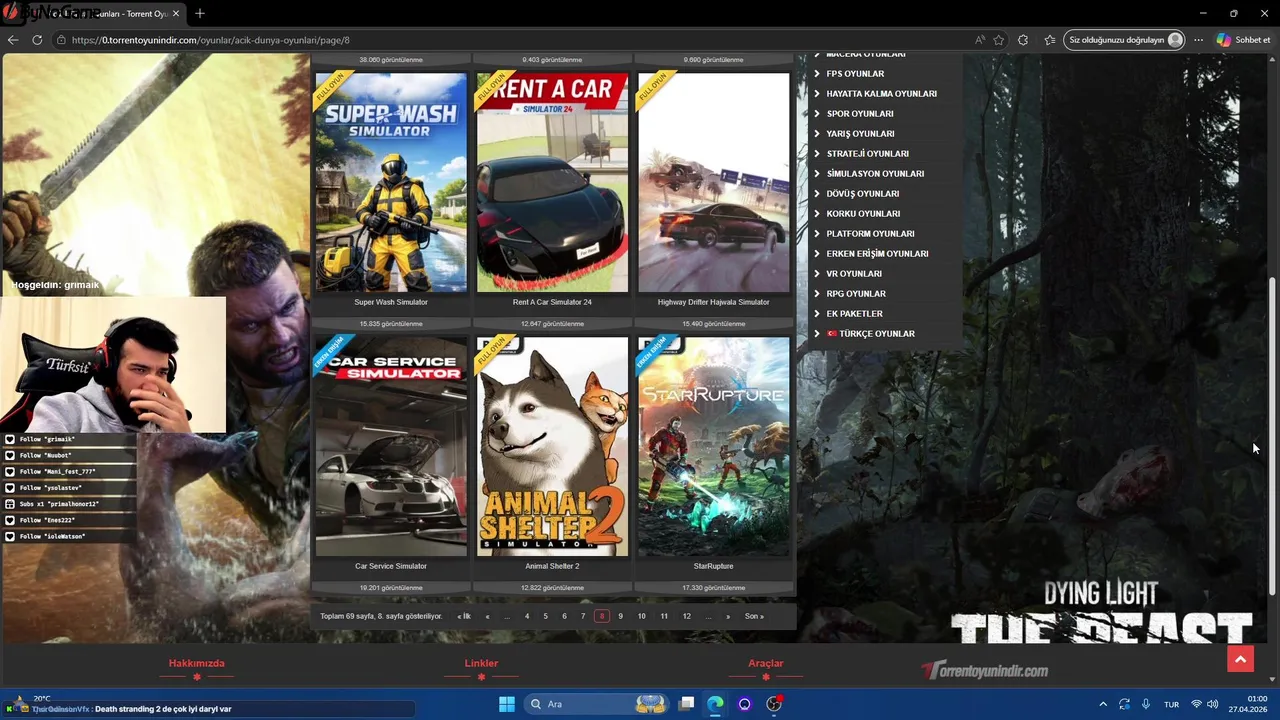Open the browser extensions icon
The width and height of the screenshot is (1280, 720).
click(1023, 40)
